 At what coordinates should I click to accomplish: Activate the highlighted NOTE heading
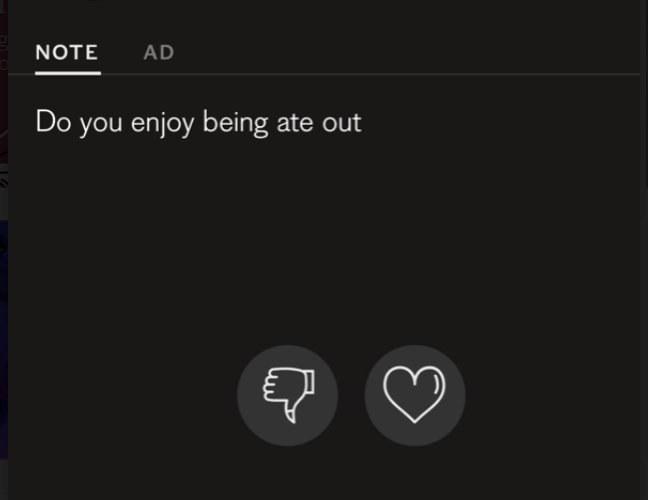pyautogui.click(x=67, y=52)
